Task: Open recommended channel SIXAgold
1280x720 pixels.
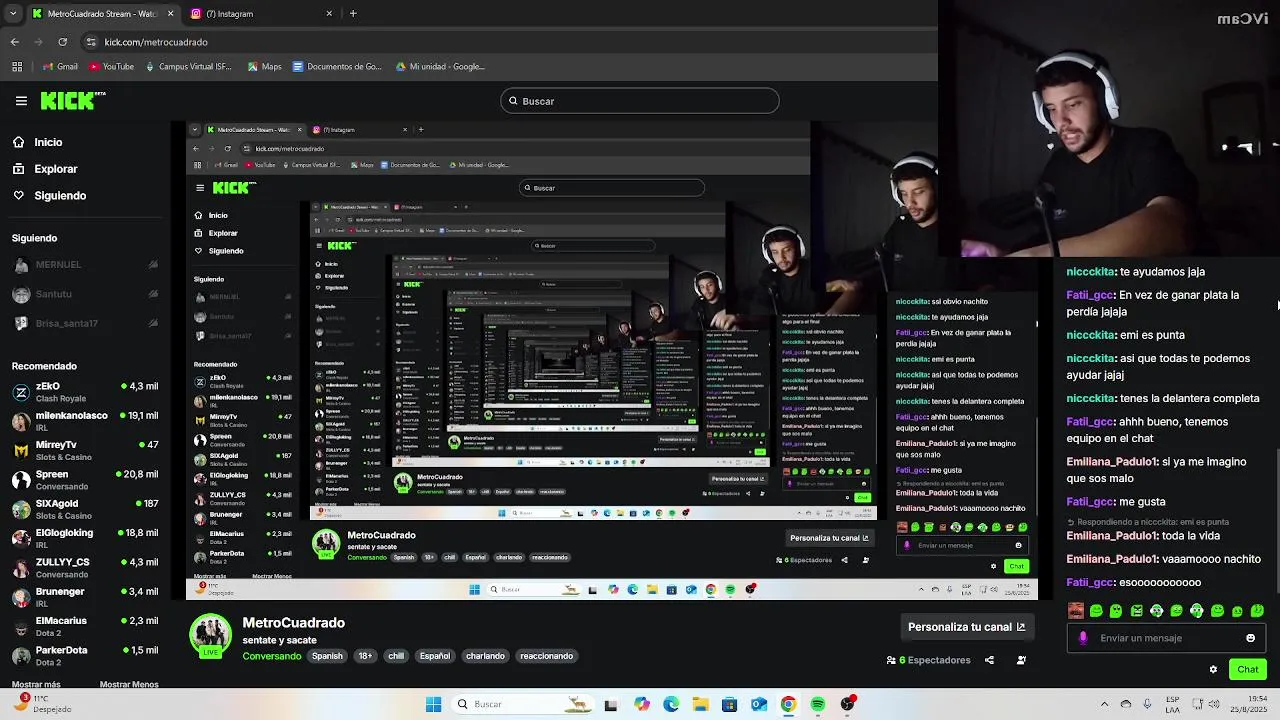Action: point(85,509)
